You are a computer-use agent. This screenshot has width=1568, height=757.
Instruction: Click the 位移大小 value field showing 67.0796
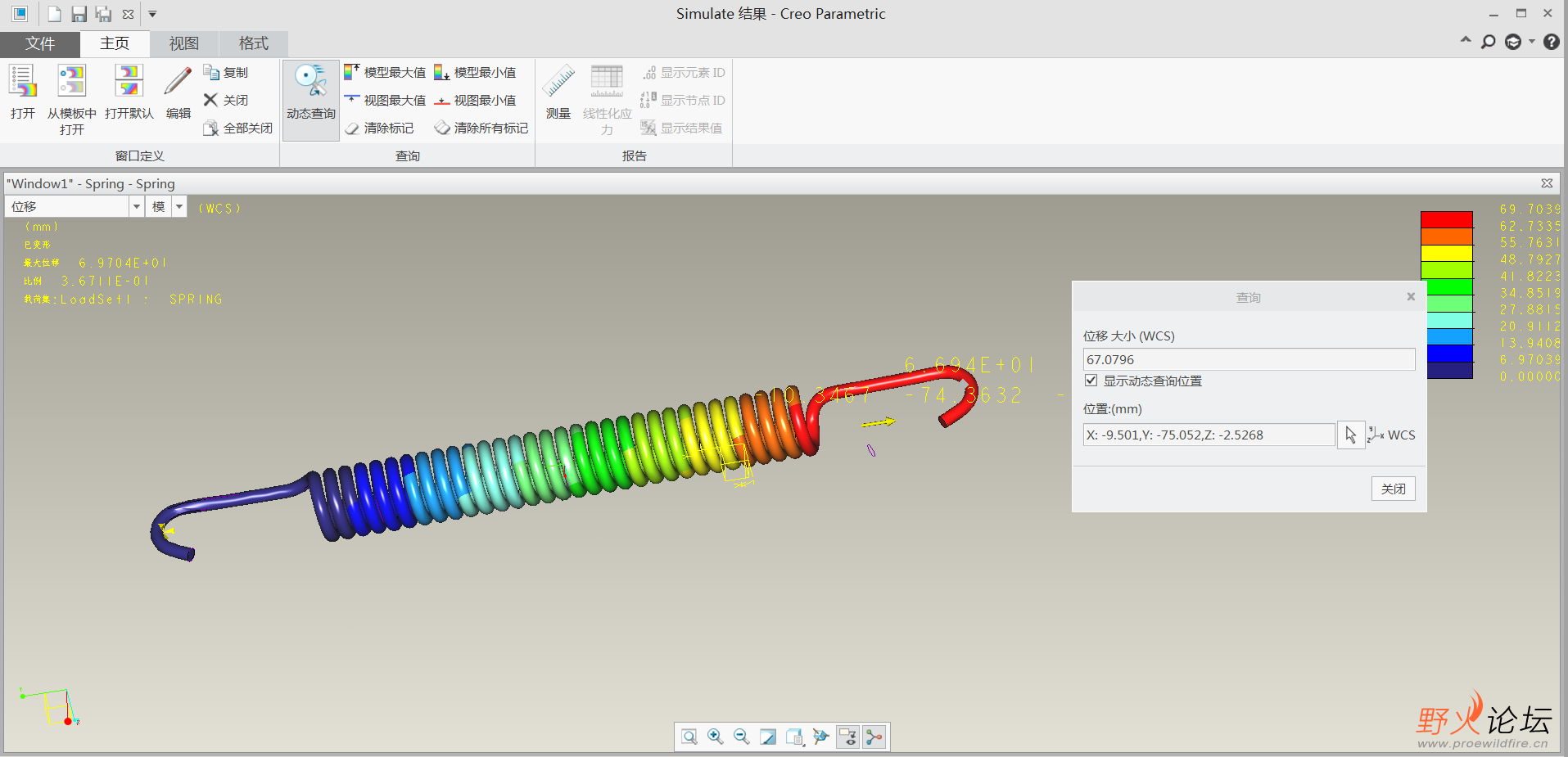click(x=1249, y=359)
